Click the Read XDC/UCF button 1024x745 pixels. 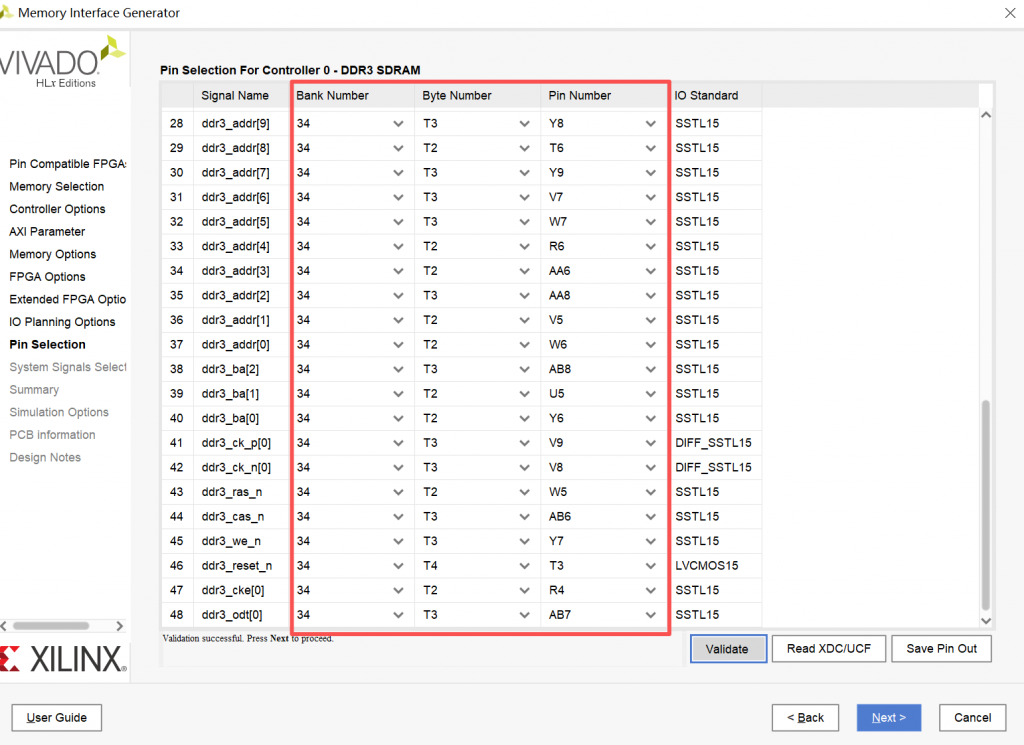tap(828, 649)
